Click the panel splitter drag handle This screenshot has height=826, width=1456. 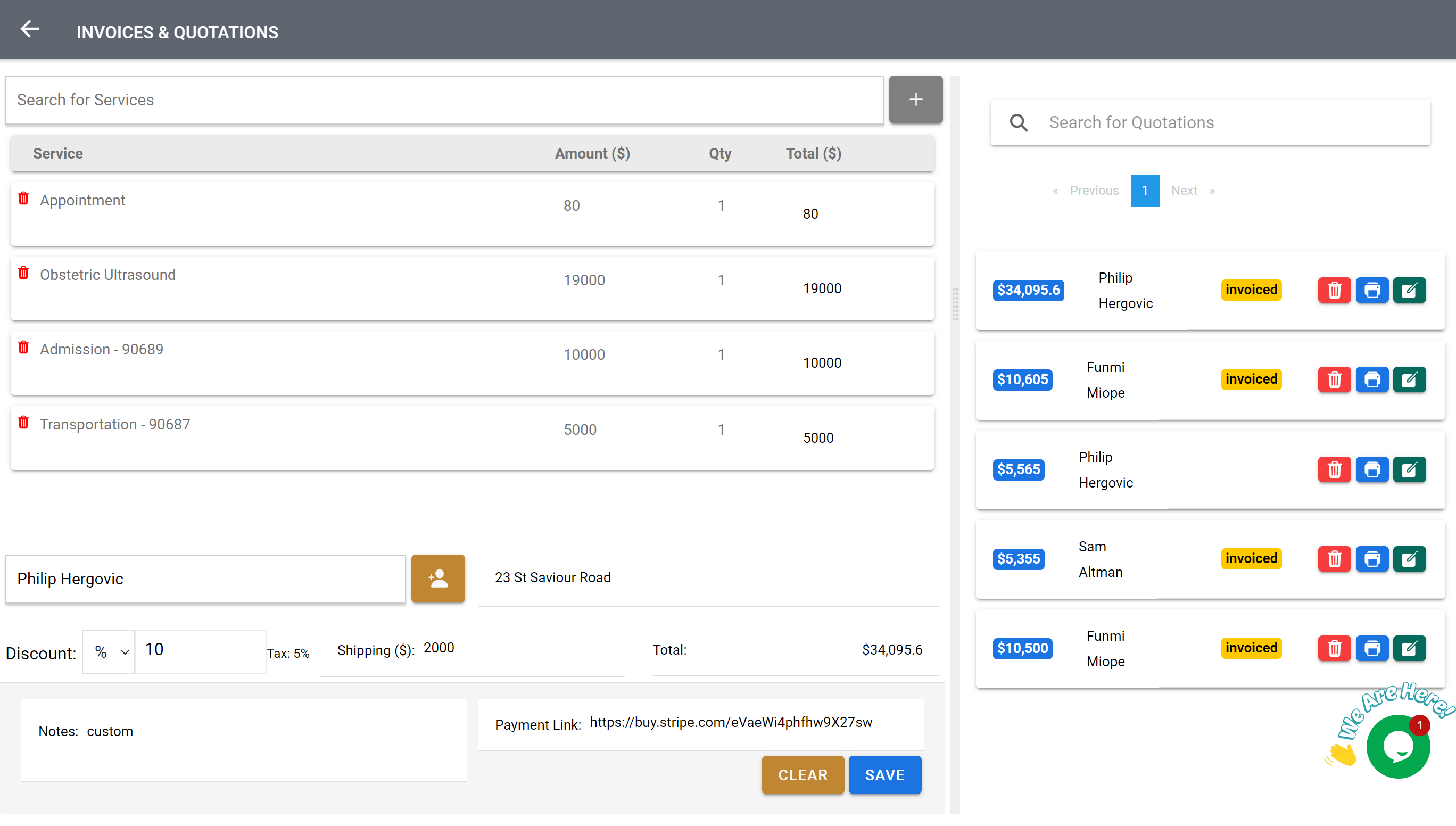[x=955, y=304]
